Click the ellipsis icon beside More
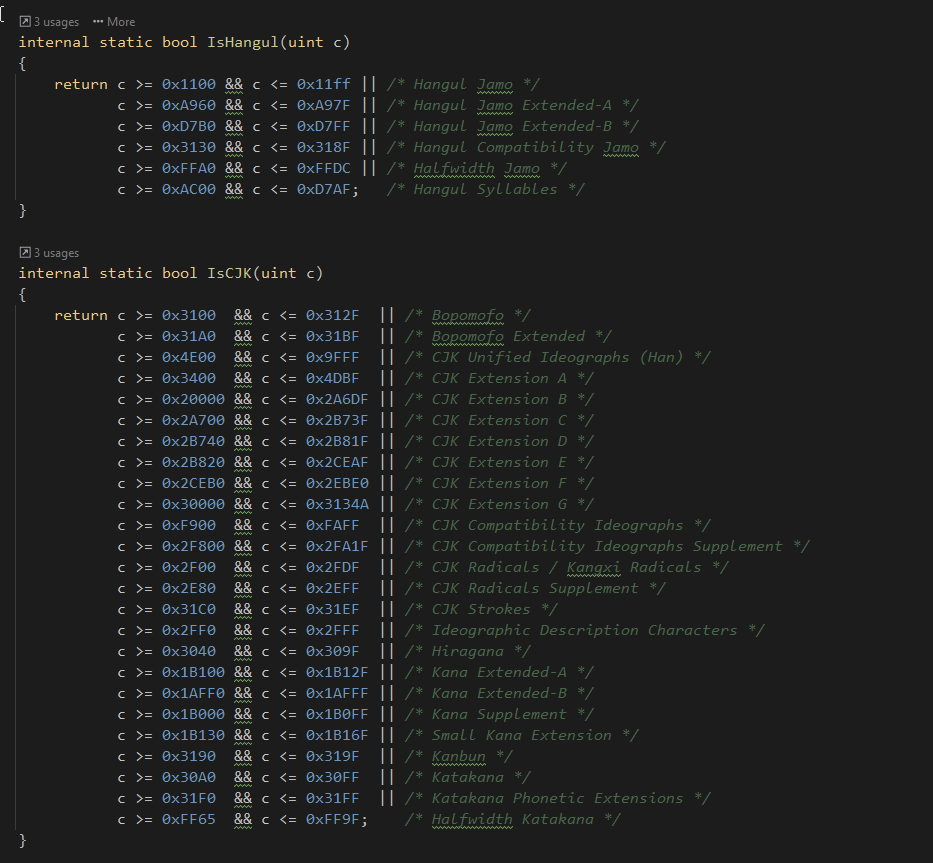The width and height of the screenshot is (933, 863). tap(98, 21)
